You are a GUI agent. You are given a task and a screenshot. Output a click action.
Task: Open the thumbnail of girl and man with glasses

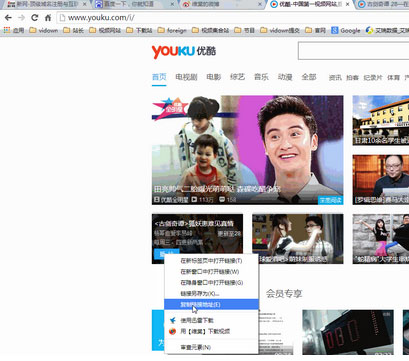(x=298, y=239)
